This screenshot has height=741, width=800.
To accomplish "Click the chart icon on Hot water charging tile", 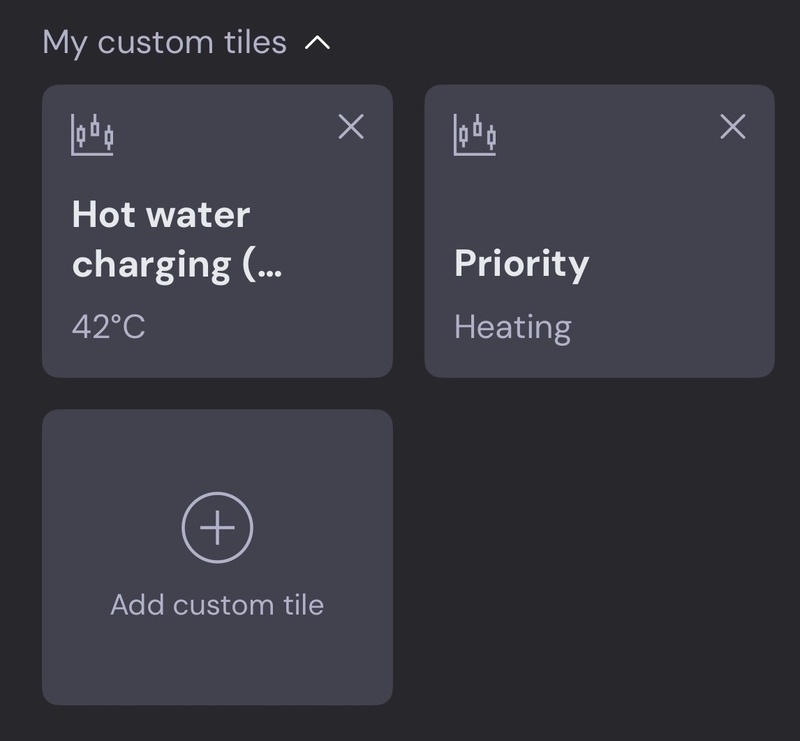I will click(x=92, y=135).
